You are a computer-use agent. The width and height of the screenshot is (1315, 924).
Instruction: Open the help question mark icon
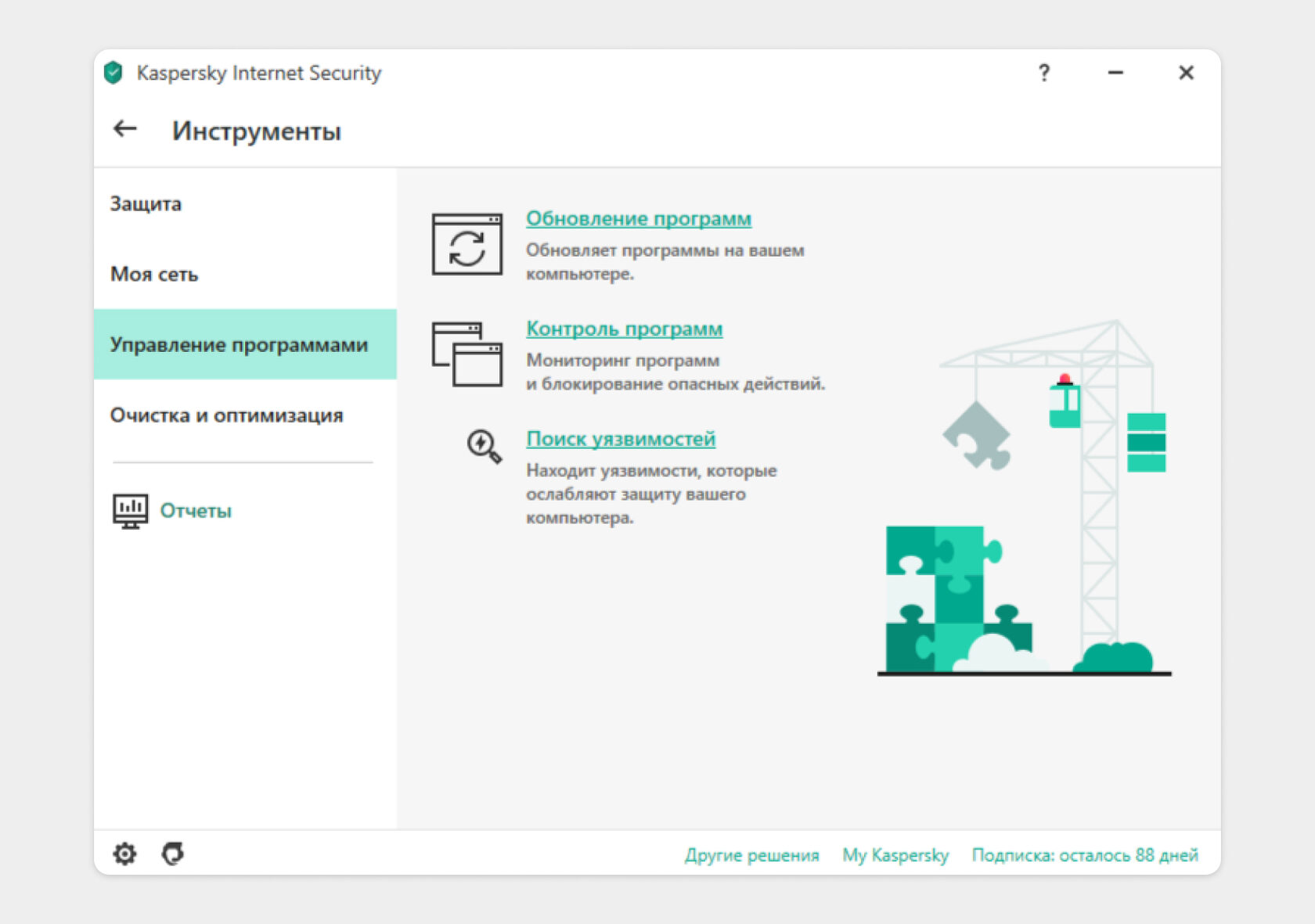(x=1043, y=73)
